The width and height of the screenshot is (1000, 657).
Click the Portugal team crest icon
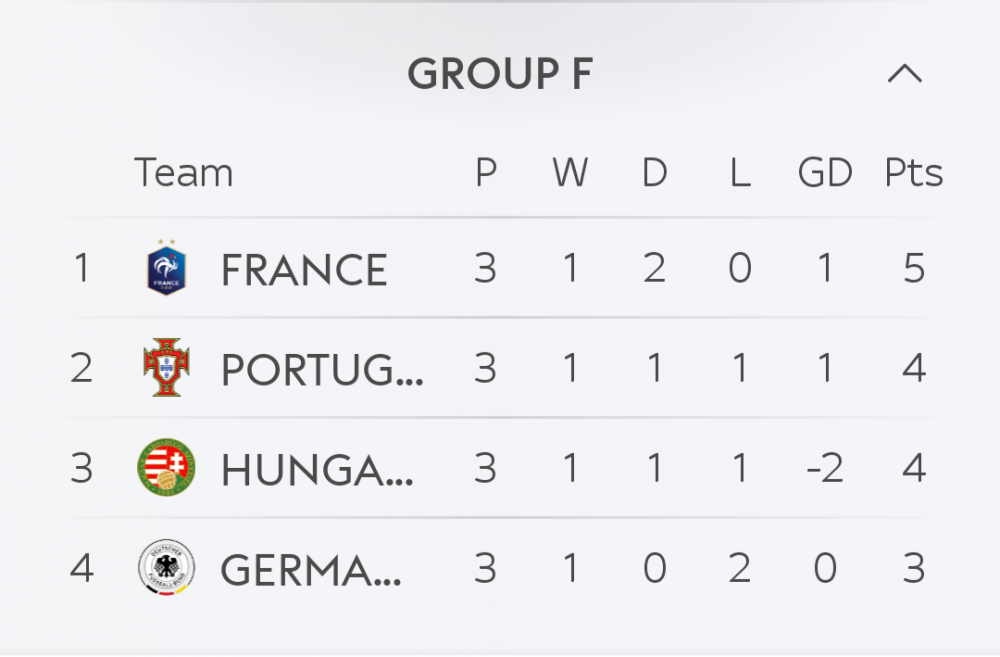click(x=166, y=368)
